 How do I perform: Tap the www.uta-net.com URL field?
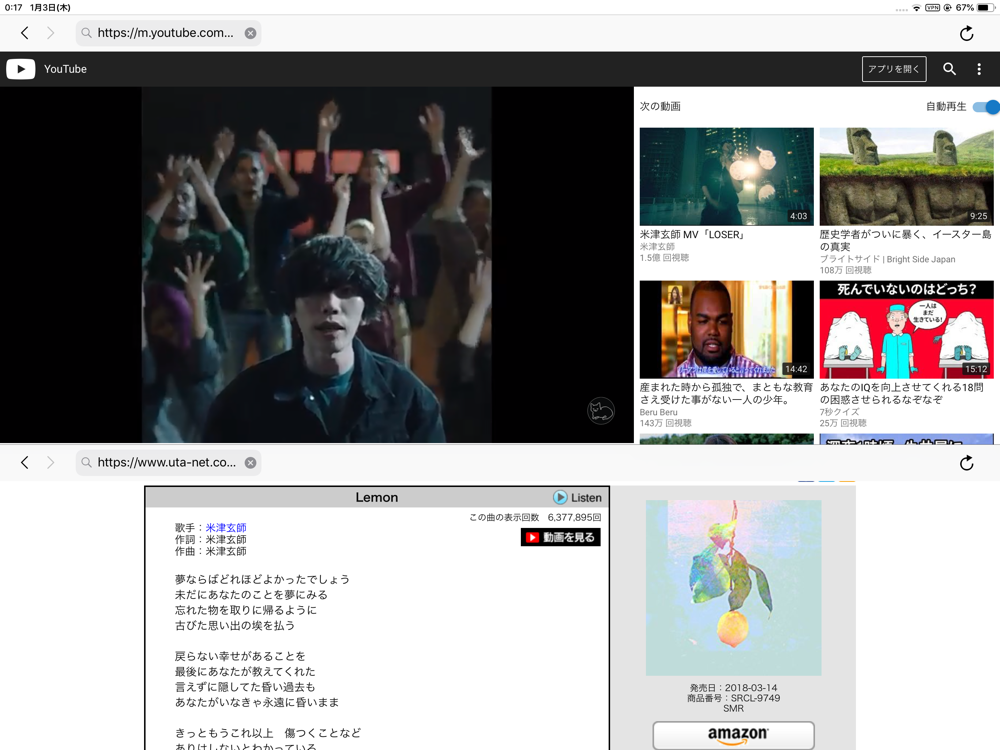tap(166, 462)
